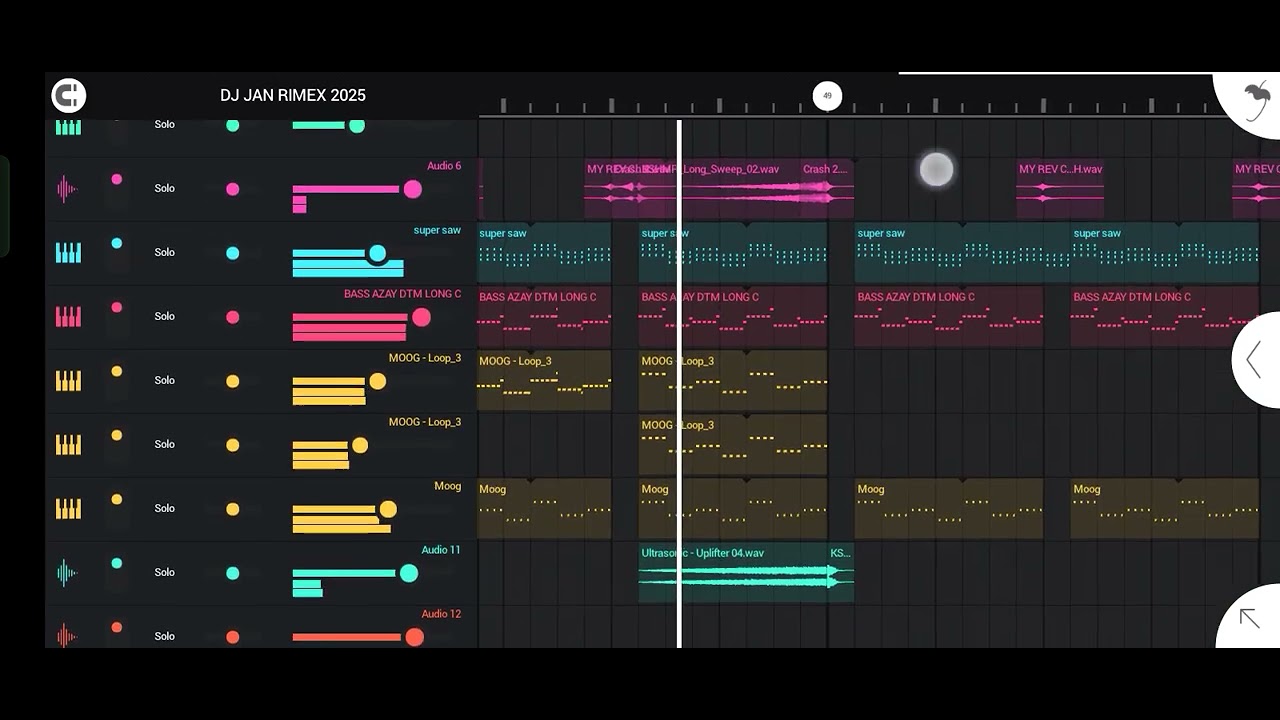Click the Audio 6 pink pan knob

(233, 189)
